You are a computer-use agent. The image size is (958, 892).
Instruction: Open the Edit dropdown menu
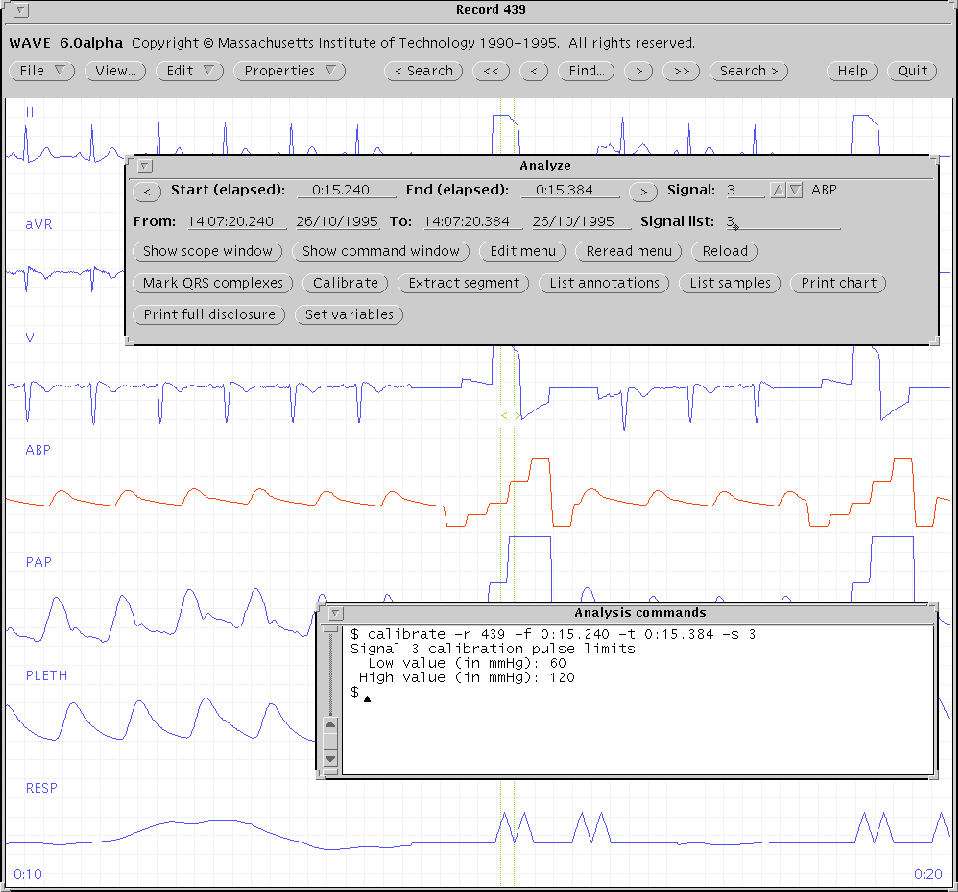click(189, 71)
